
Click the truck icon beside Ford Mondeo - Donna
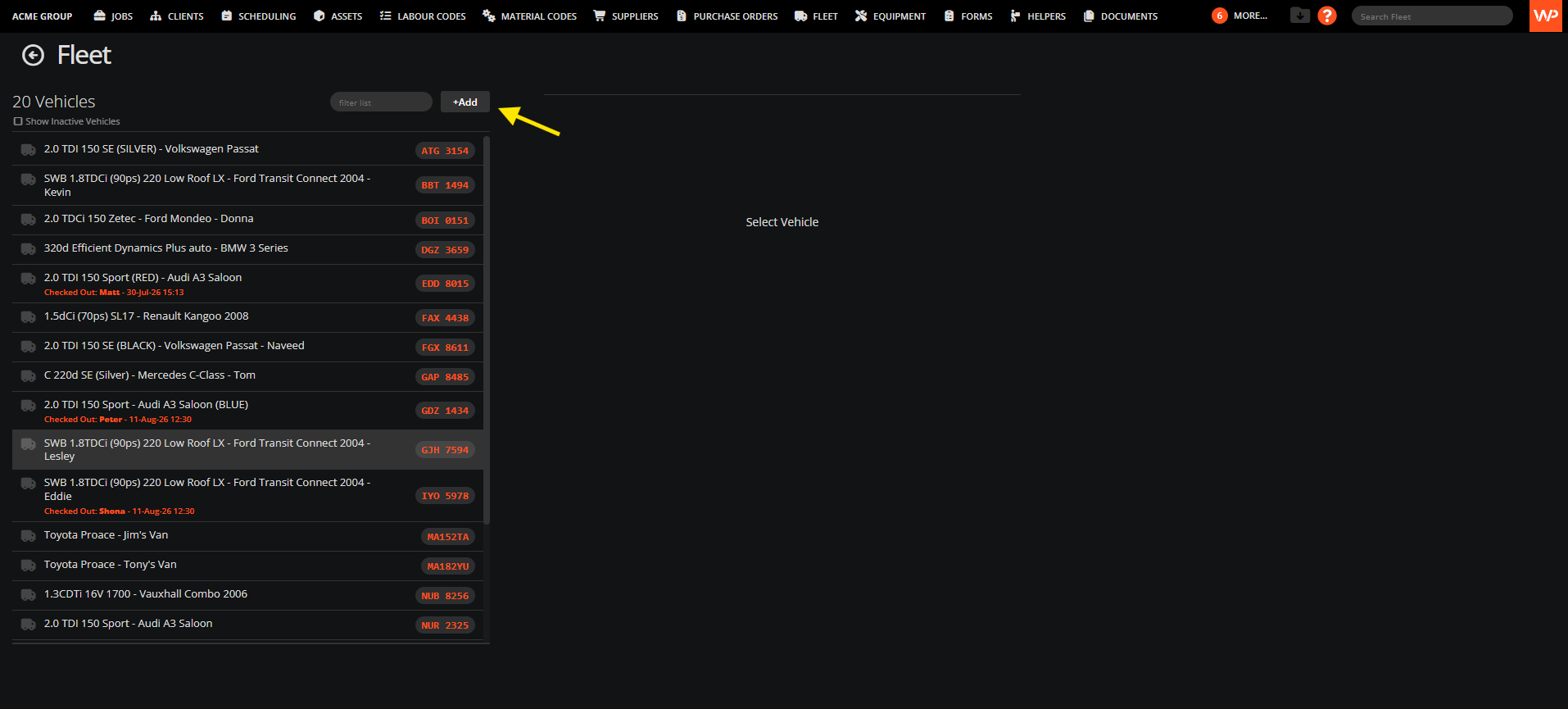(x=28, y=220)
